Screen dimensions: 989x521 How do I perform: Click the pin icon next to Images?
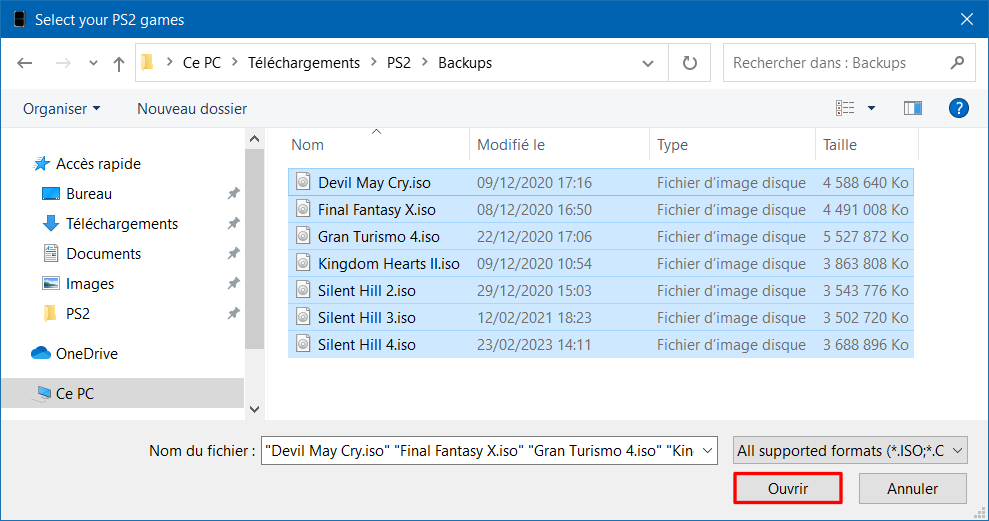[x=233, y=284]
